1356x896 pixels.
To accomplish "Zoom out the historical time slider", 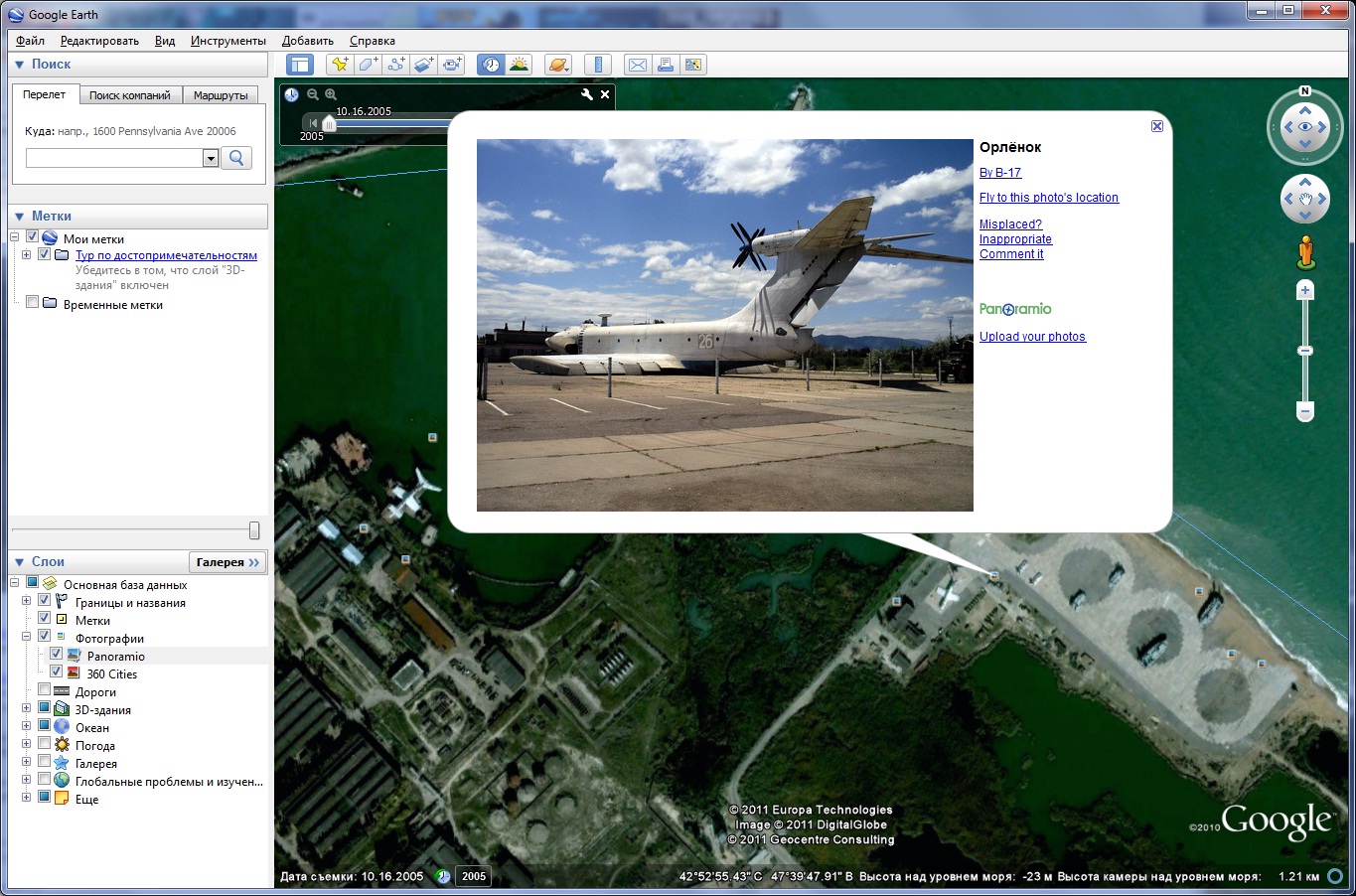I will pyautogui.click(x=313, y=94).
